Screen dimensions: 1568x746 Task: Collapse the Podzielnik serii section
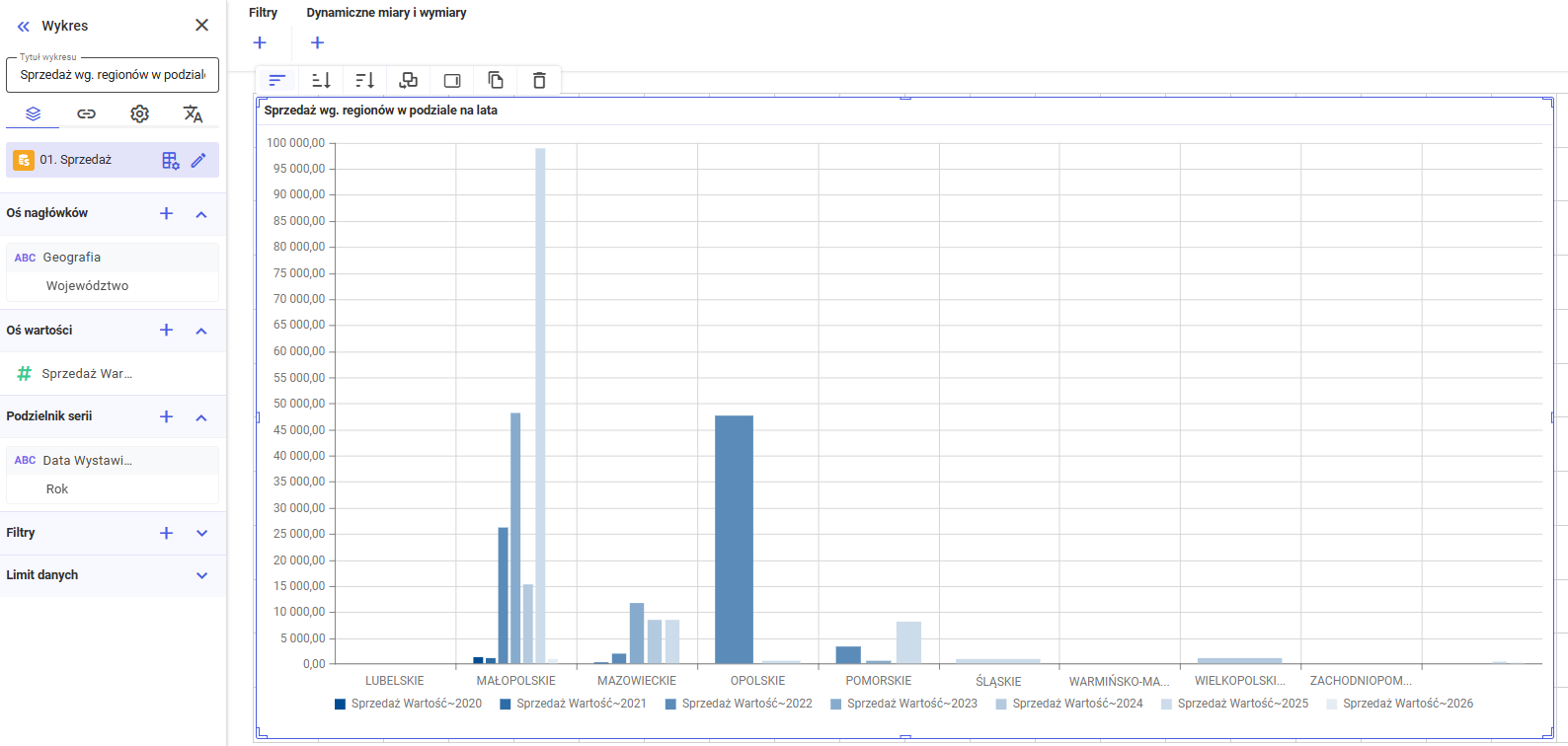(201, 417)
